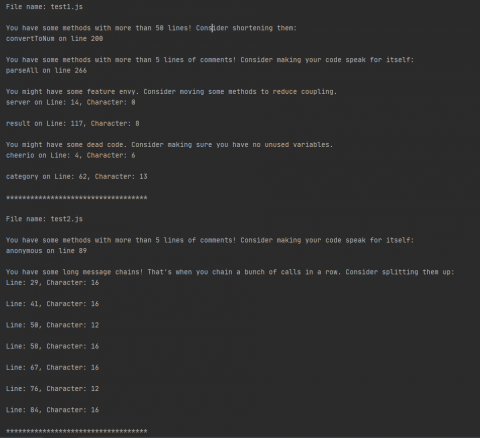Click the dead code warning message

pyautogui.click(x=169, y=145)
